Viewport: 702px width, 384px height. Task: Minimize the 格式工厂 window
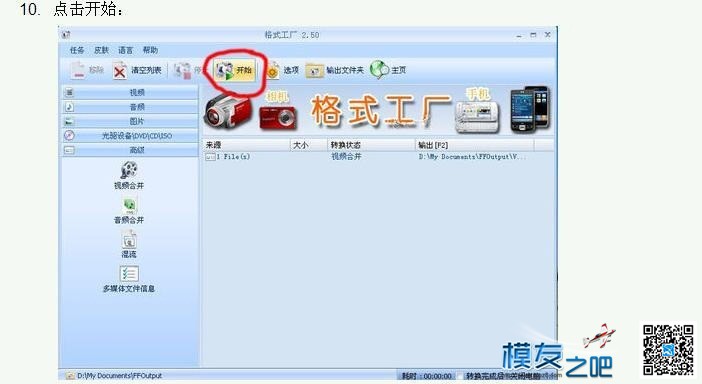(519, 35)
